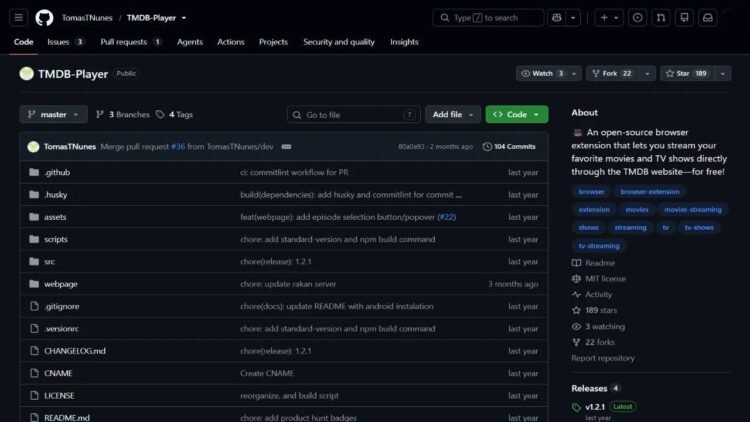Screen dimensions: 750x422
Task: Go to the GitHub homepage logo
Action: 44,18
